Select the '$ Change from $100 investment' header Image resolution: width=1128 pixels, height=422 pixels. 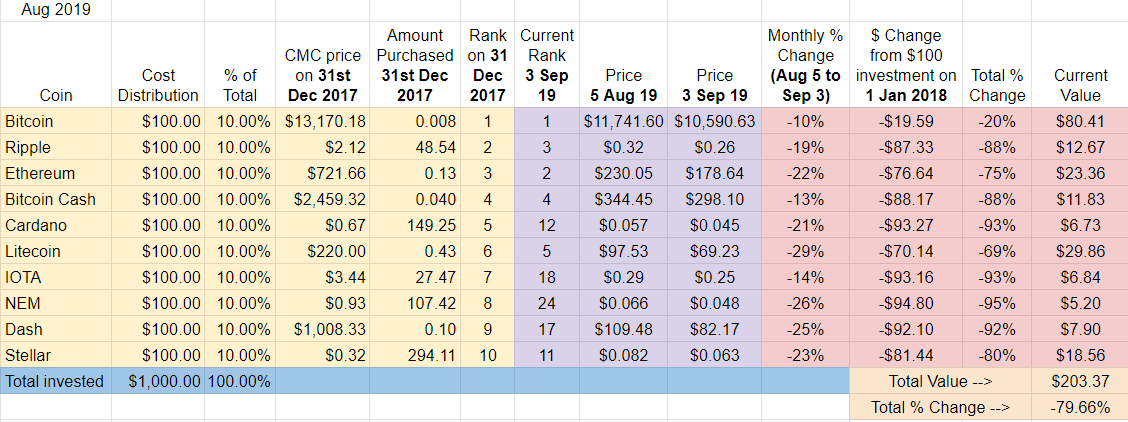coord(905,65)
